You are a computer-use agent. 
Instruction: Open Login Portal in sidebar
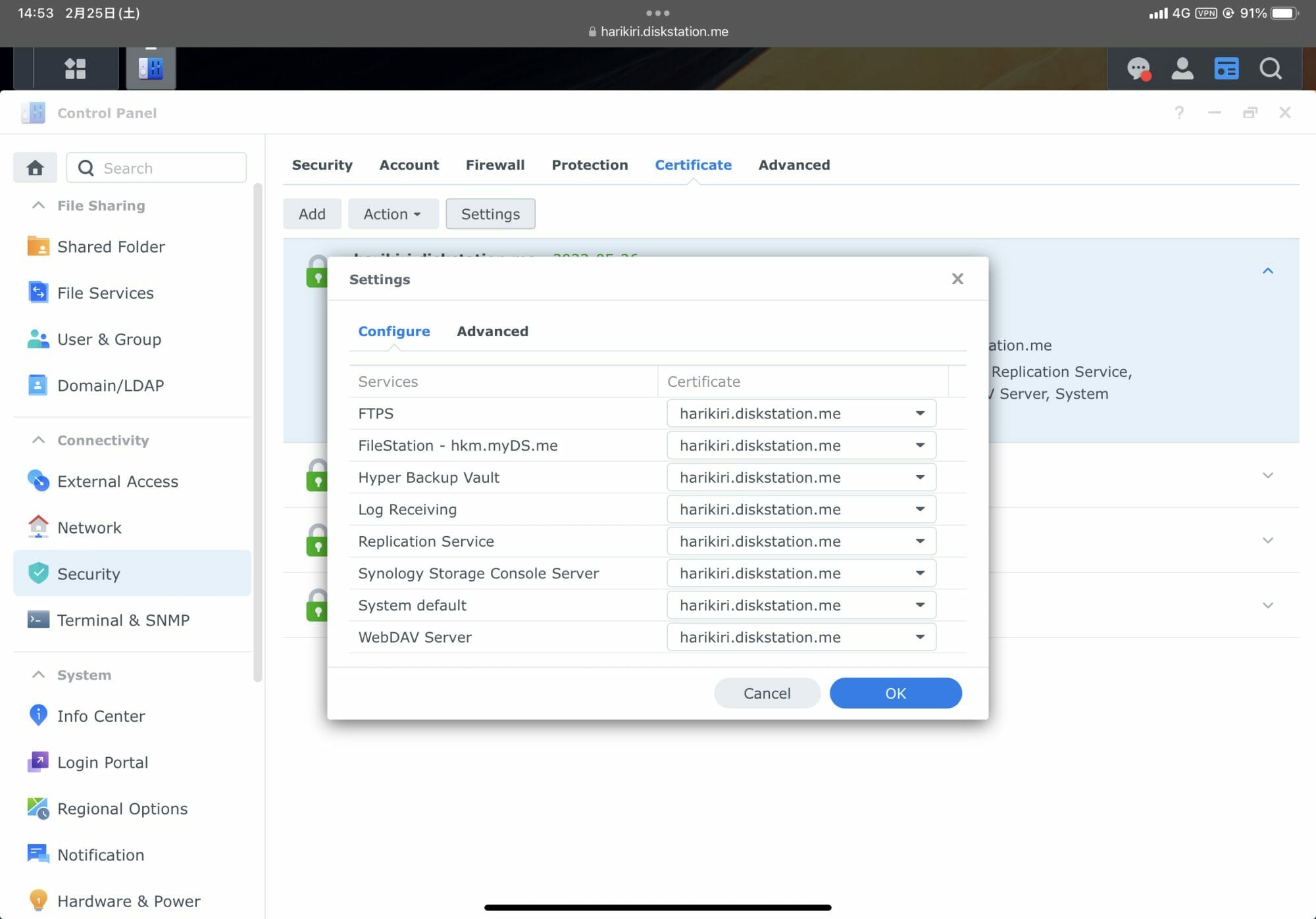coord(132,762)
